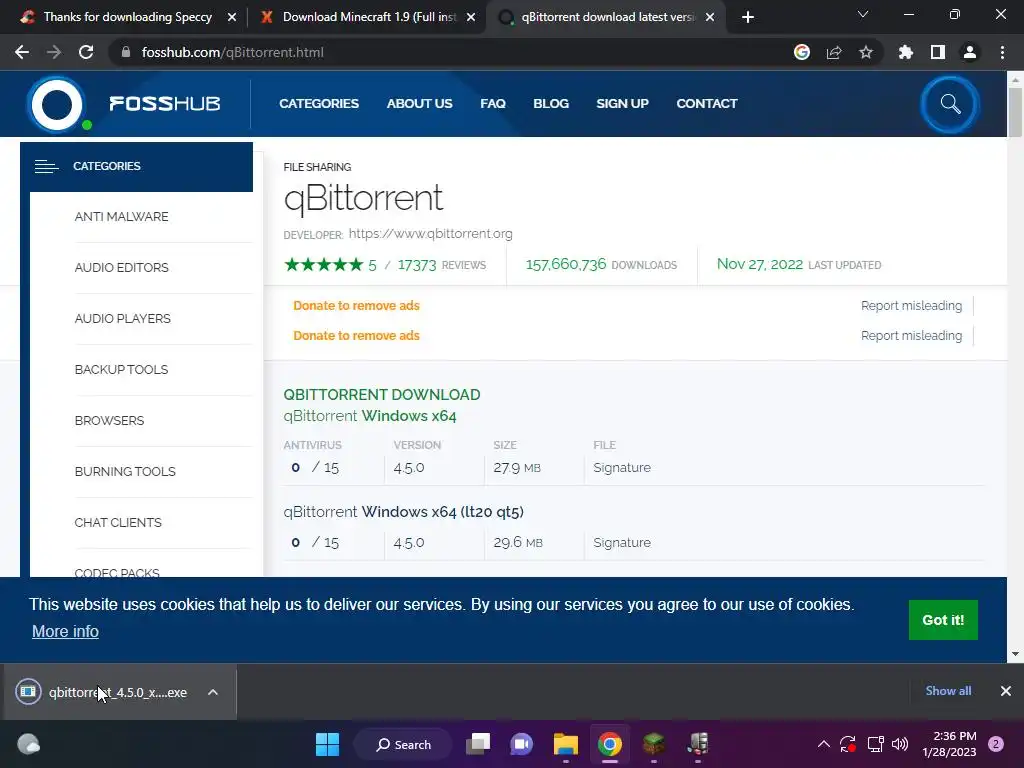Select BURNING TOOLS category
1024x768 pixels.
(125, 472)
